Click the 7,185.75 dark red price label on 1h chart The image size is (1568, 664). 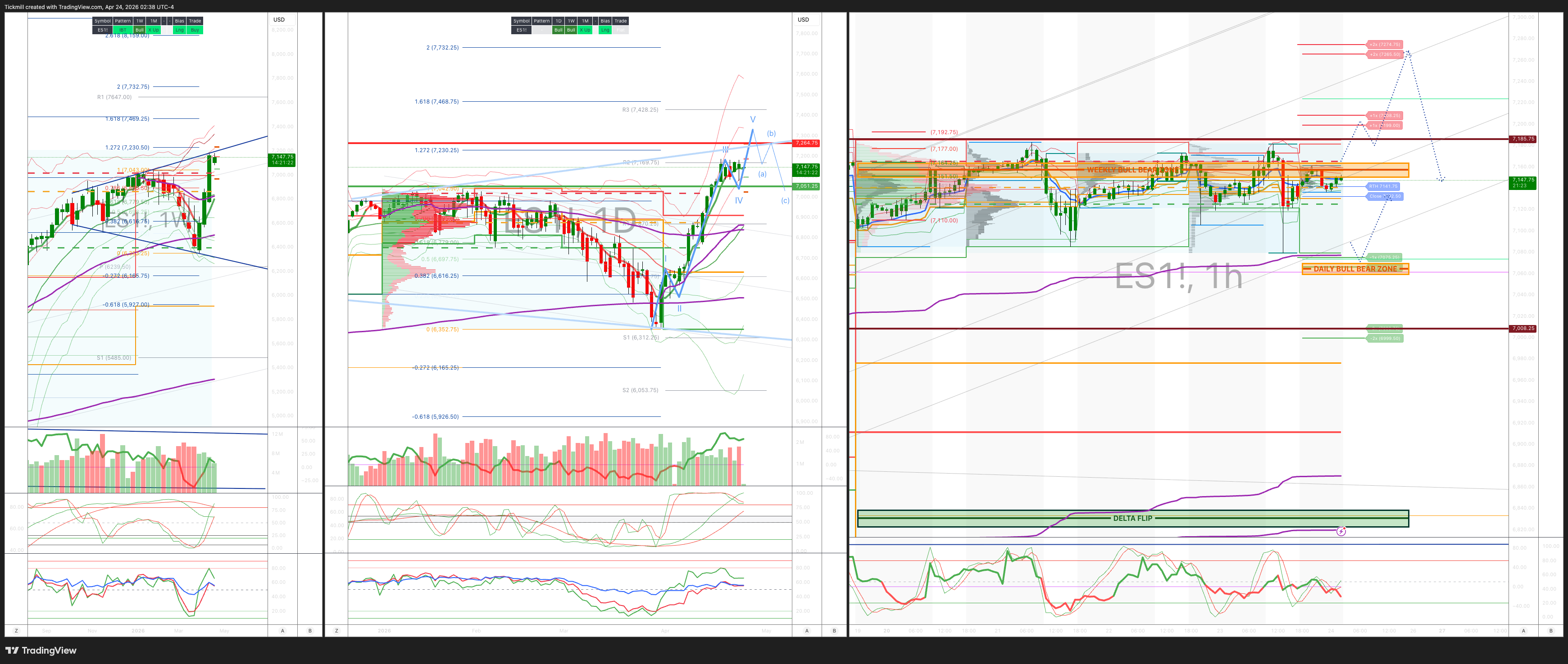(1523, 139)
